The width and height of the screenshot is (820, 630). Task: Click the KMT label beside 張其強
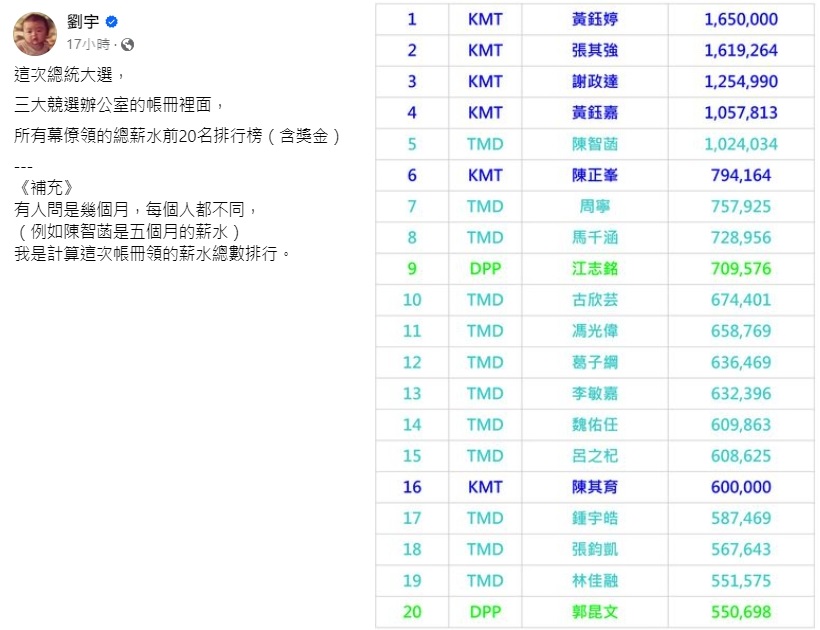coord(484,50)
